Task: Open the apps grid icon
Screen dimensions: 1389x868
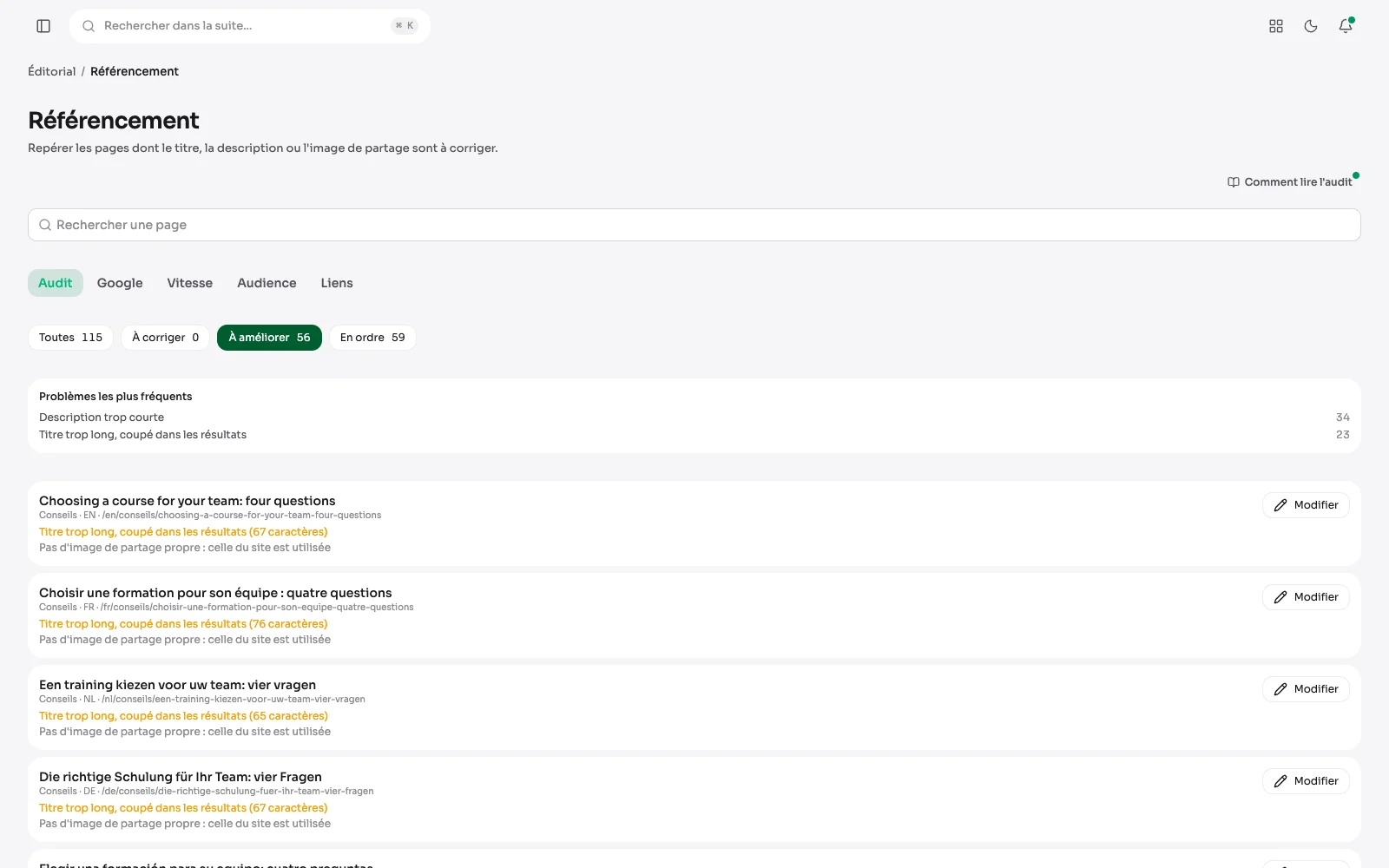Action: 1276,26
